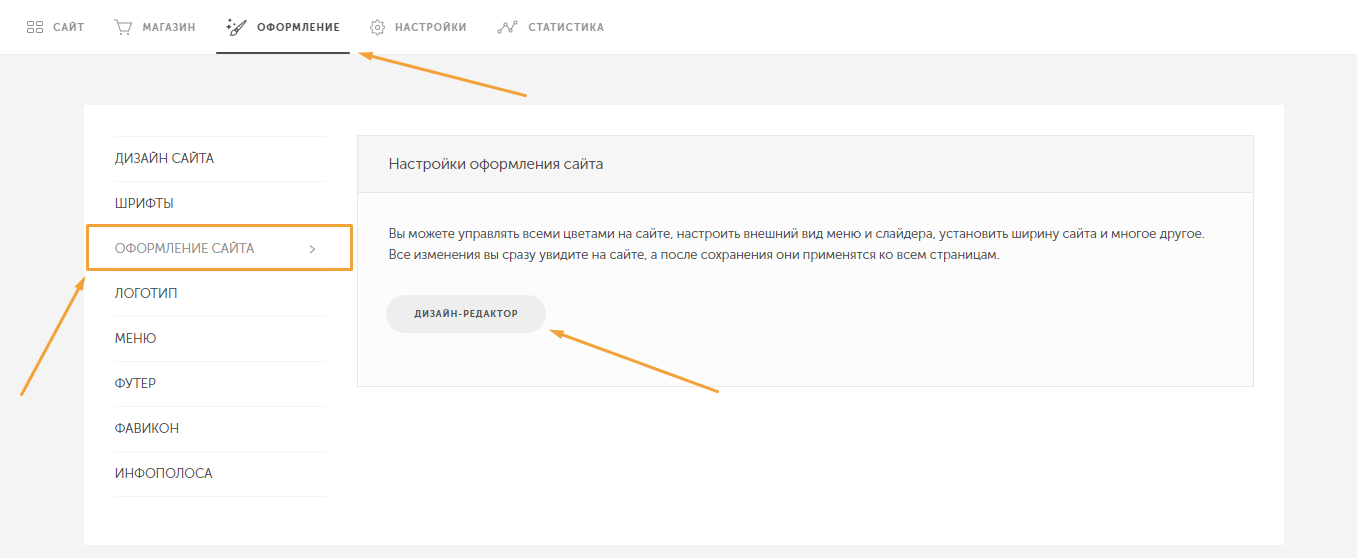Select ОФОРМЛЕНИЕ САЙТА sidebar item text
Screen dimensions: 1357x558
point(185,248)
